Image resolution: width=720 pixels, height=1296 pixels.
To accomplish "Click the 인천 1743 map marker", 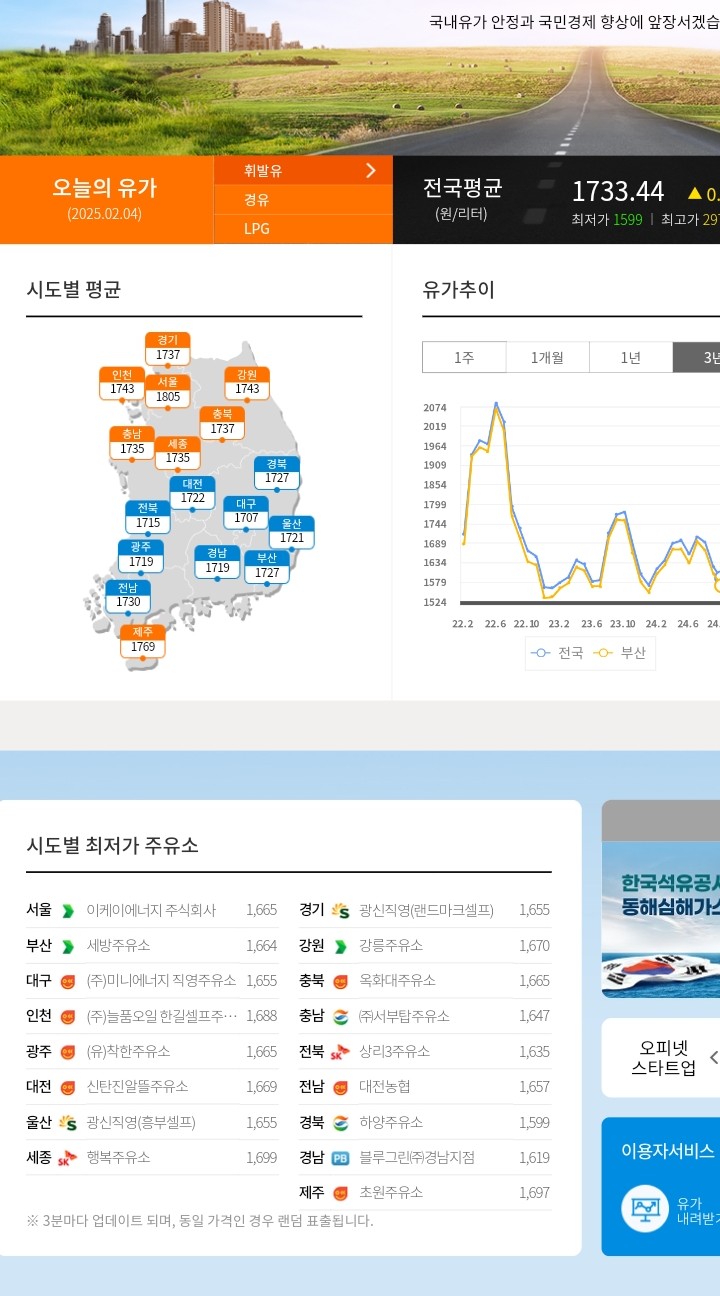I will pos(122,383).
